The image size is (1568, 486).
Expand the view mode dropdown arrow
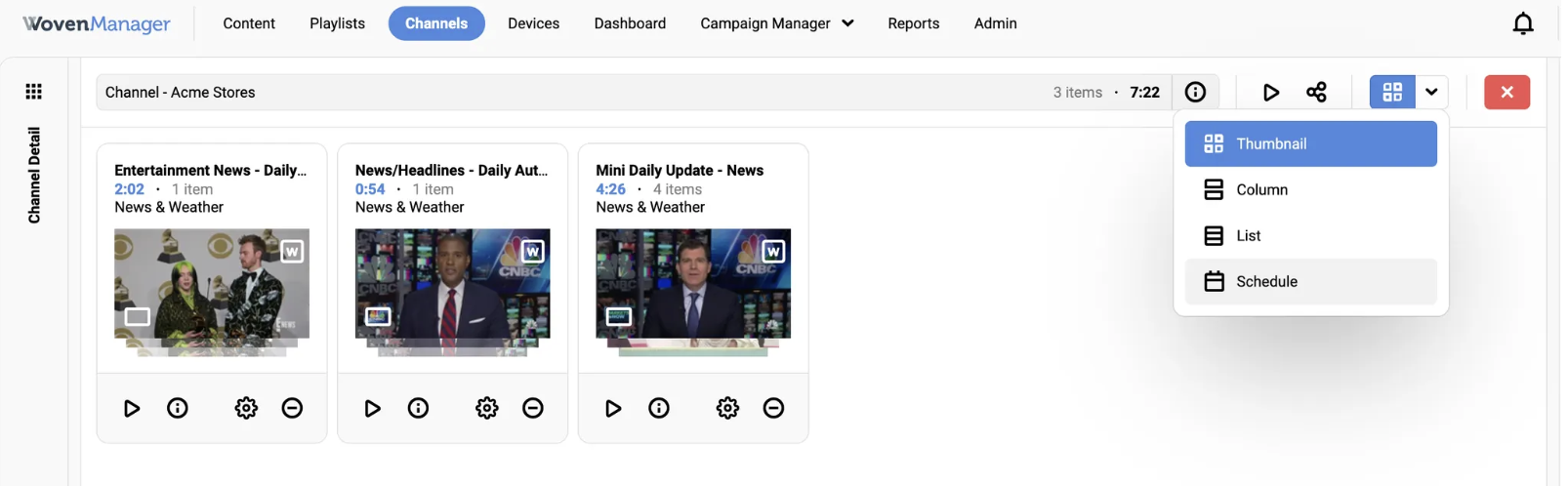(x=1431, y=92)
